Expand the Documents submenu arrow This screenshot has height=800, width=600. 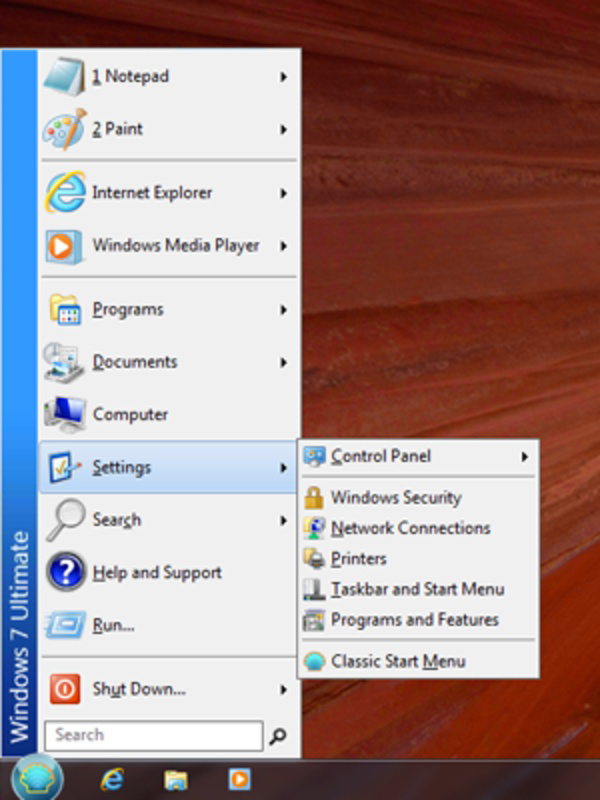tap(283, 362)
